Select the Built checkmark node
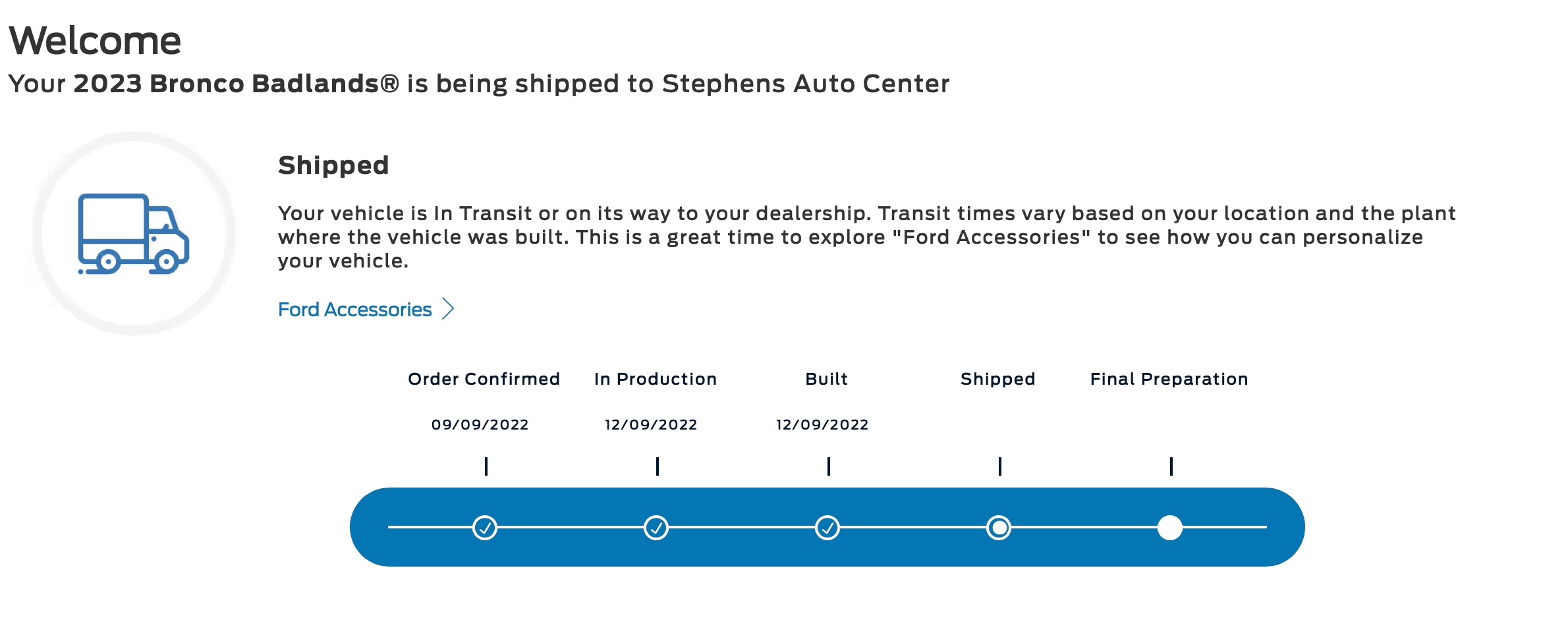Image resolution: width=1568 pixels, height=618 pixels. point(827,528)
